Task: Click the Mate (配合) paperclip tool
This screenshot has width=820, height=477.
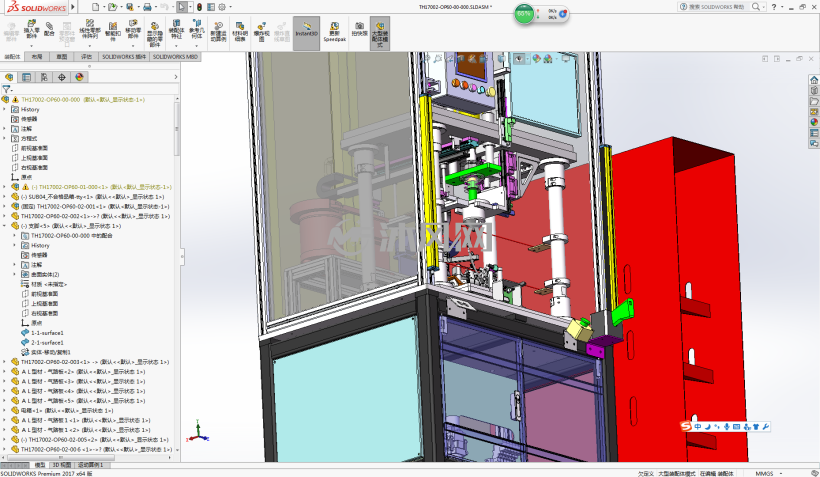Action: tap(49, 29)
